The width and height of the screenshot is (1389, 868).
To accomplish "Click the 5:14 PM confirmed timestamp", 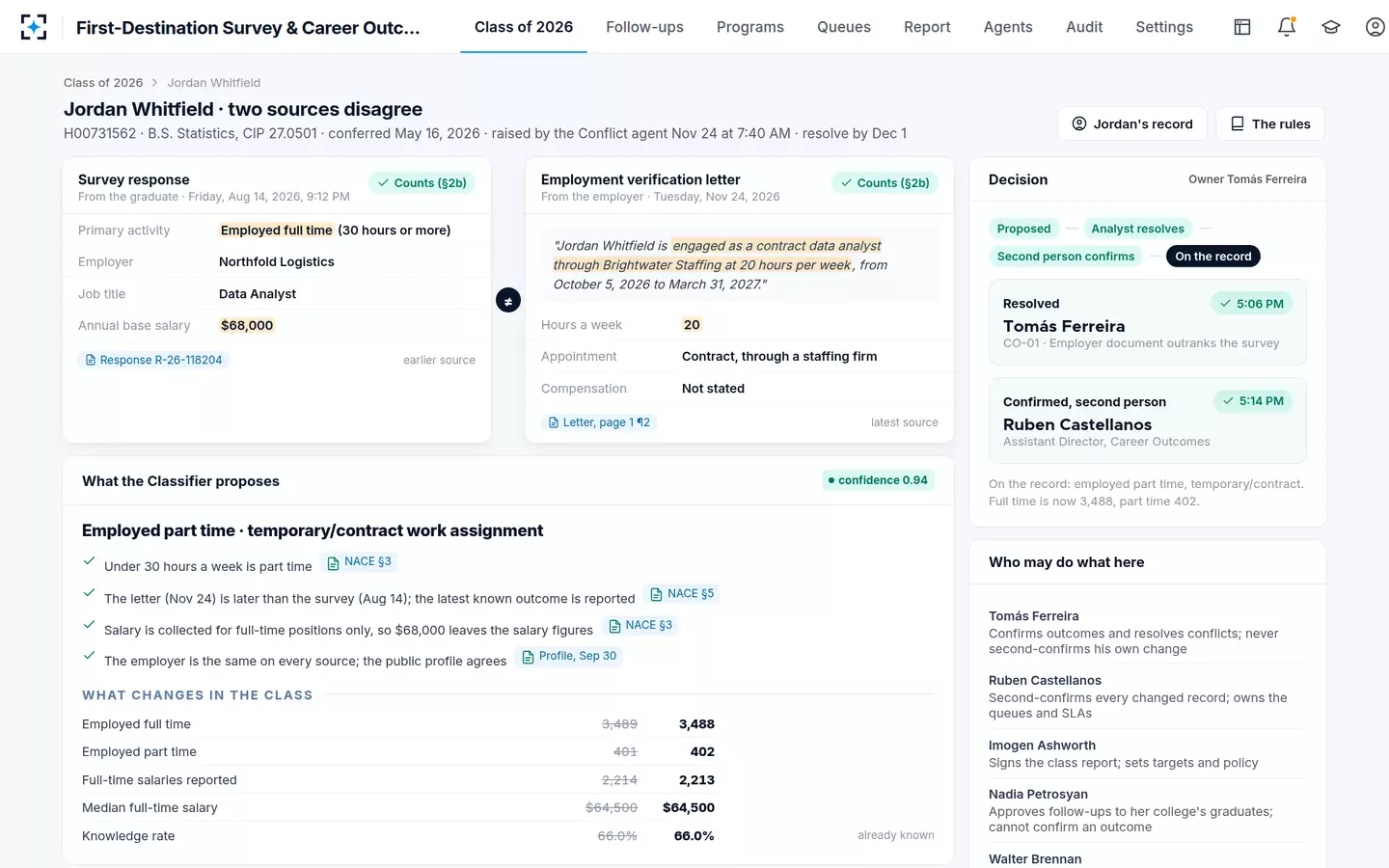I will (1253, 401).
